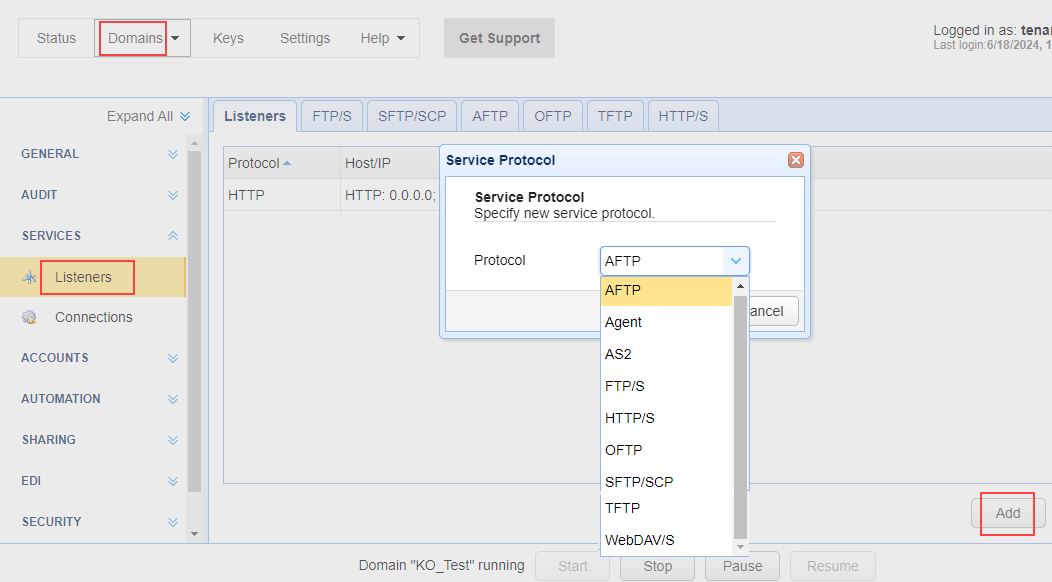
Task: Switch to the HTTP/S tab
Action: click(x=683, y=116)
